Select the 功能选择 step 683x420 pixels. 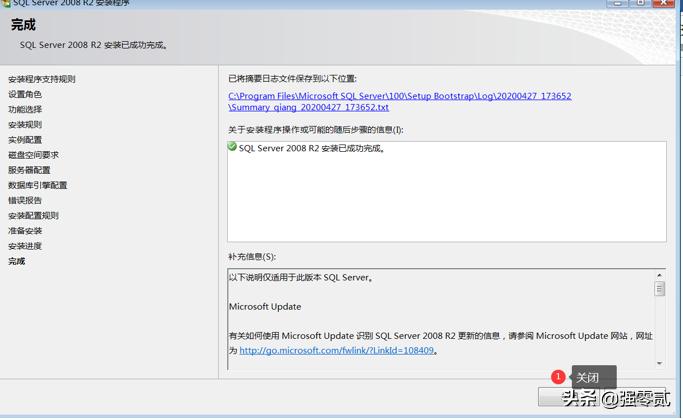[x=25, y=109]
